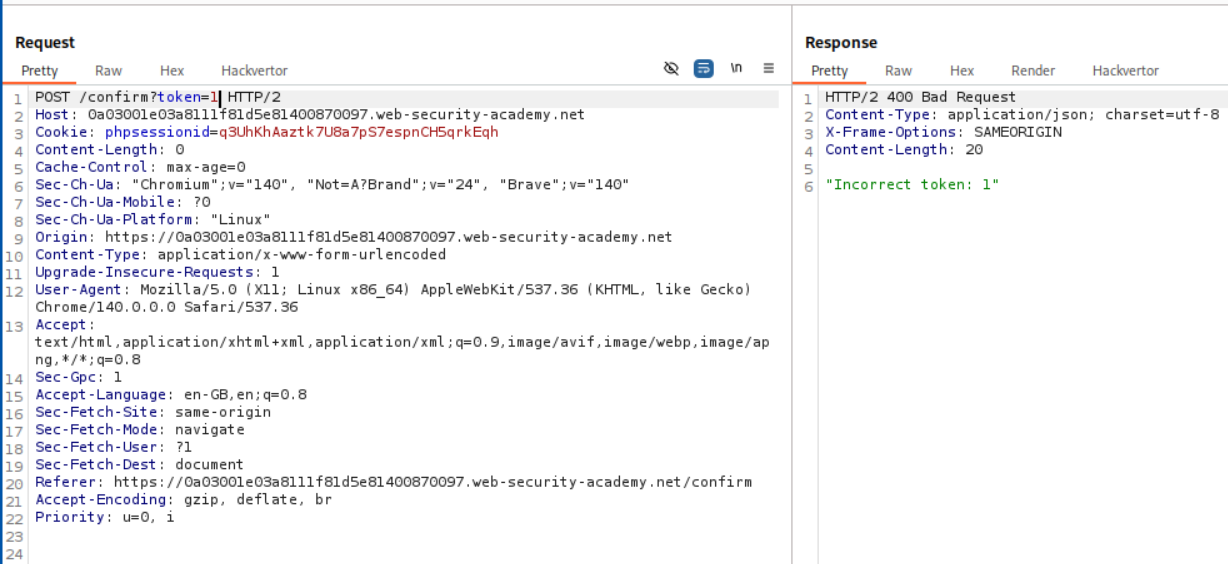Screen dimensions: 1228x564
Task: Toggle hiding of non-essential request headers eye icon
Action: pyautogui.click(x=671, y=69)
